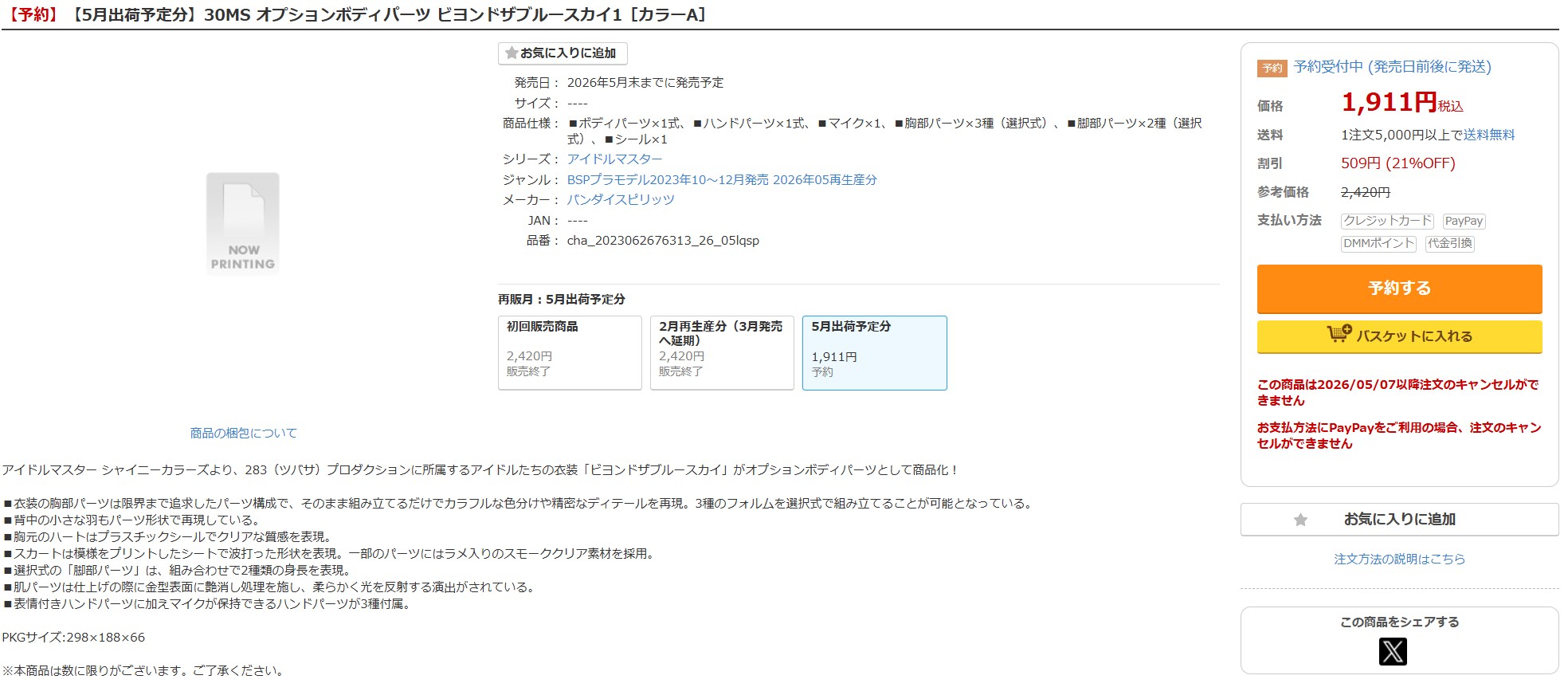This screenshot has width=1568, height=695.
Task: Click the 送料無料 link
Action: [x=1489, y=135]
